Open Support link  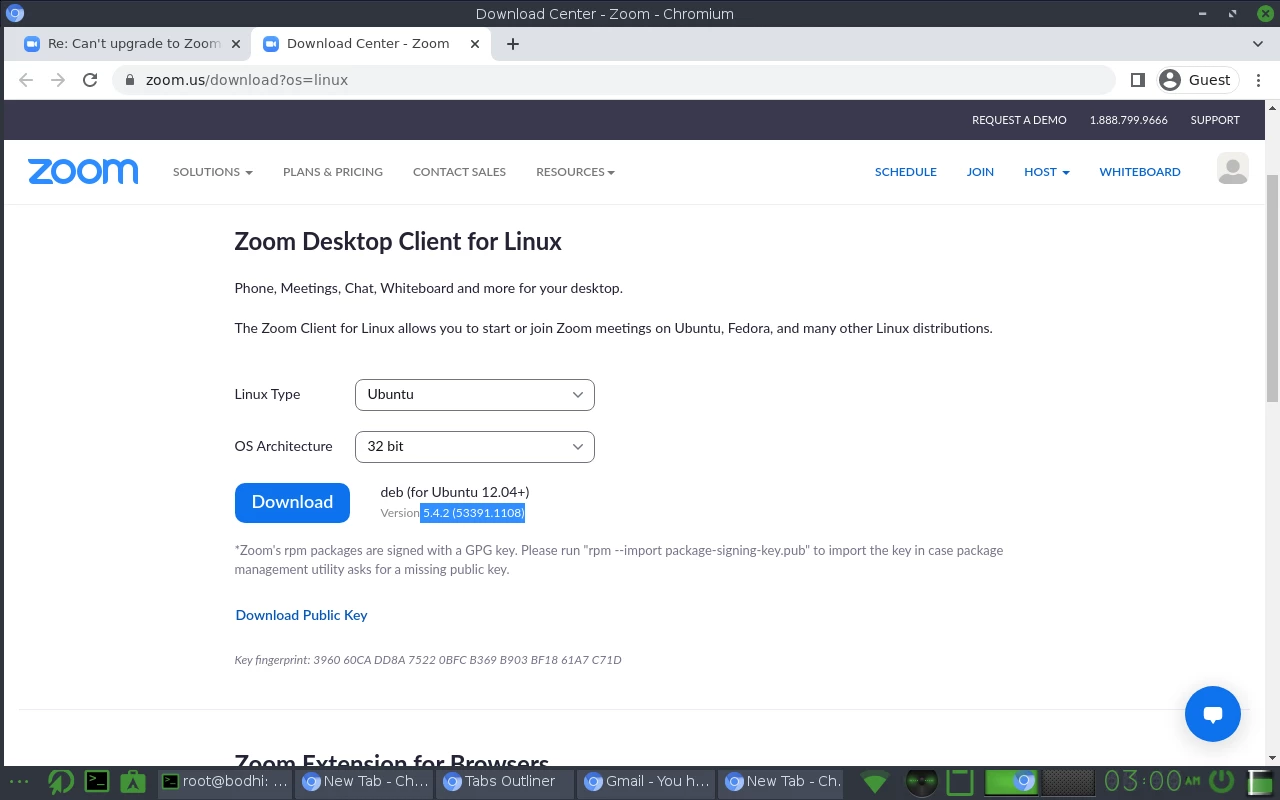pyautogui.click(x=1215, y=120)
